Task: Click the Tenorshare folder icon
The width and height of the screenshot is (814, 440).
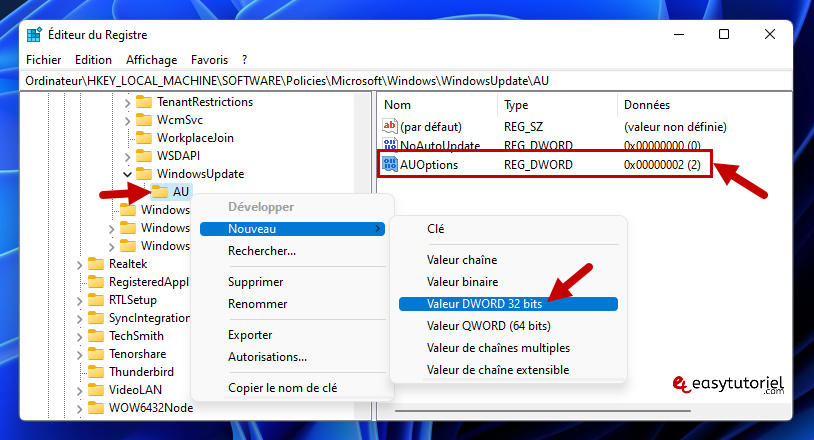Action: [96, 354]
